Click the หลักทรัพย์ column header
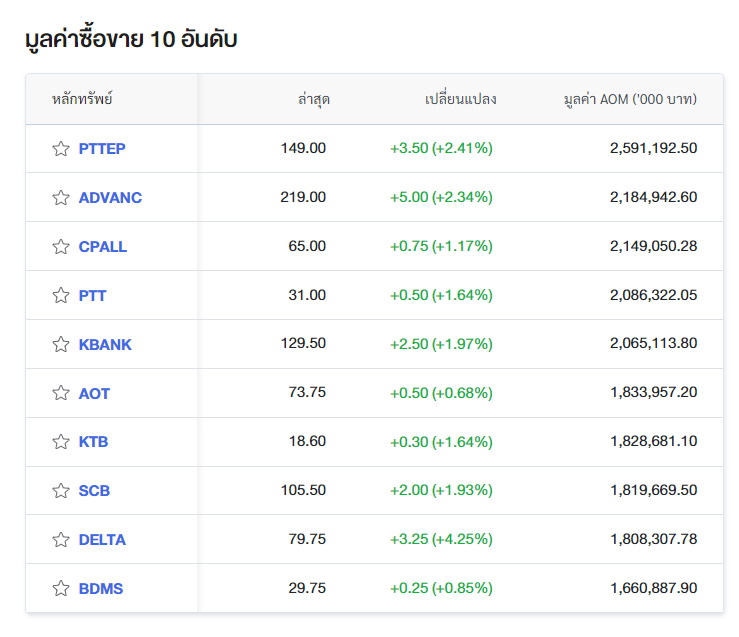 click(x=82, y=99)
